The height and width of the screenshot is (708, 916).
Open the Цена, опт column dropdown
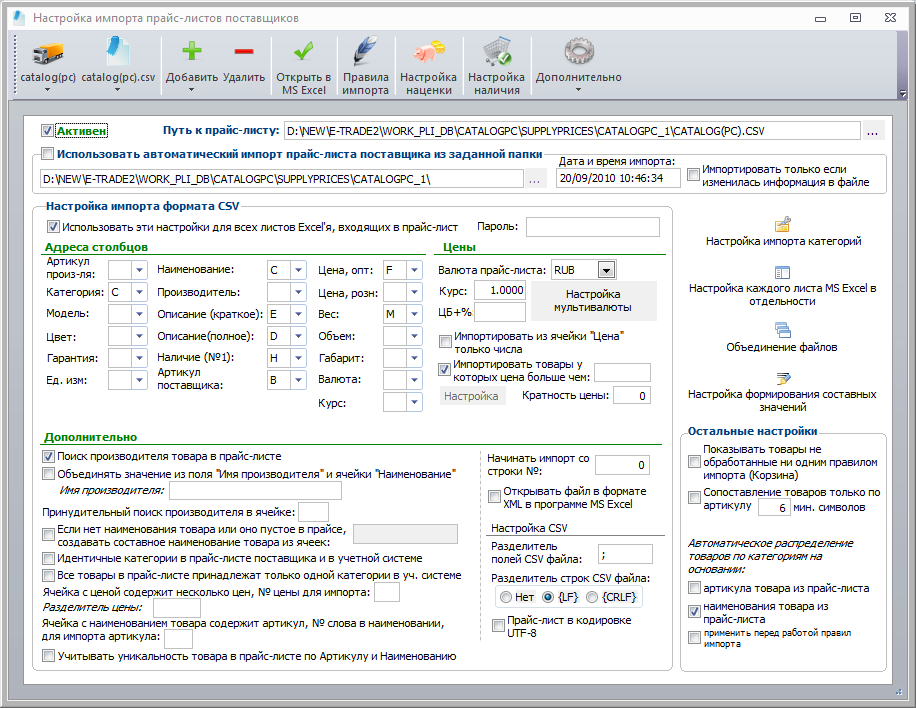(x=414, y=270)
